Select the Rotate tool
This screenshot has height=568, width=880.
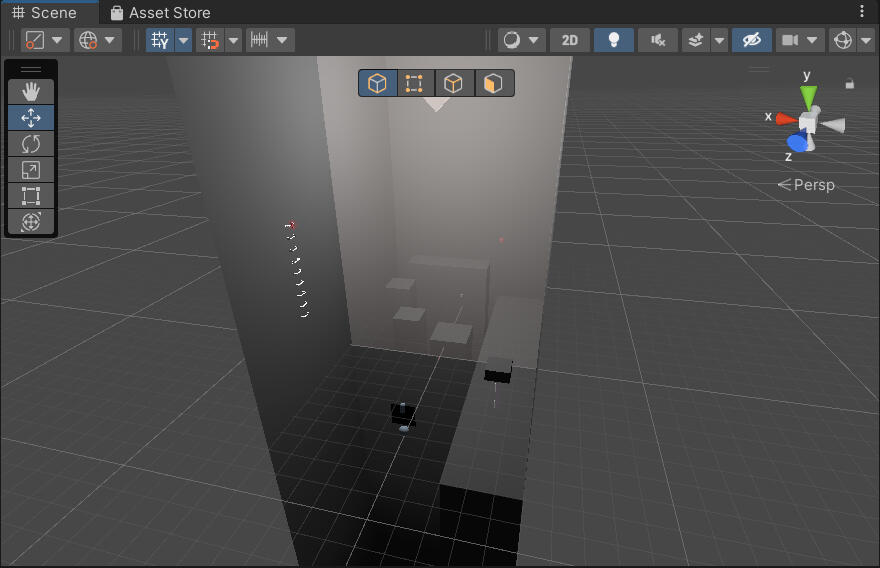31,144
